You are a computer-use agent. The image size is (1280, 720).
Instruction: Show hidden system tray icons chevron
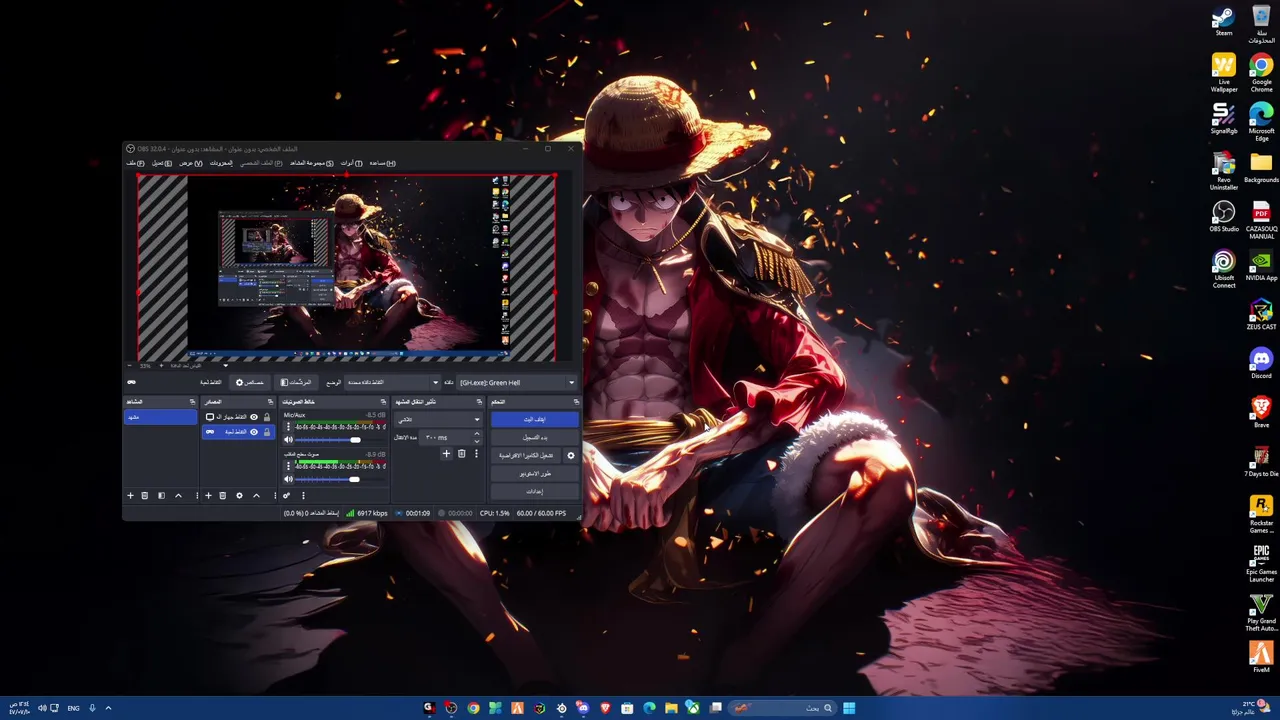pyautogui.click(x=108, y=708)
